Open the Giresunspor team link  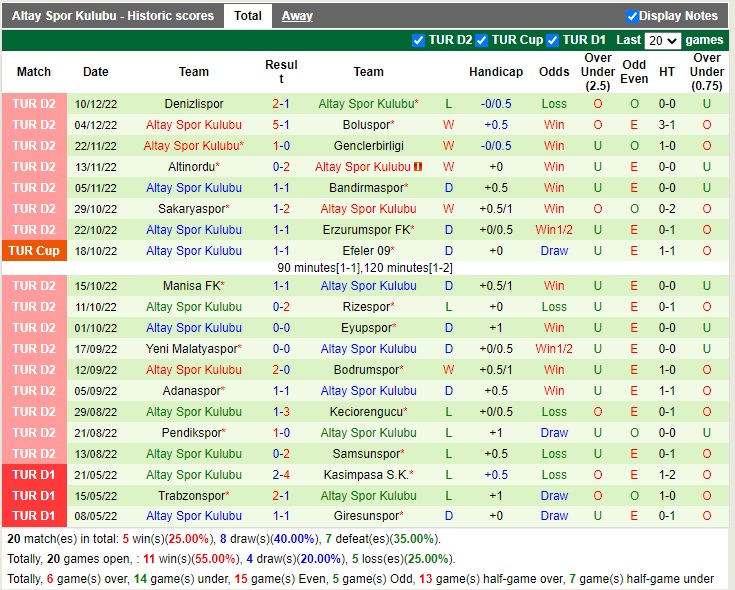366,517
